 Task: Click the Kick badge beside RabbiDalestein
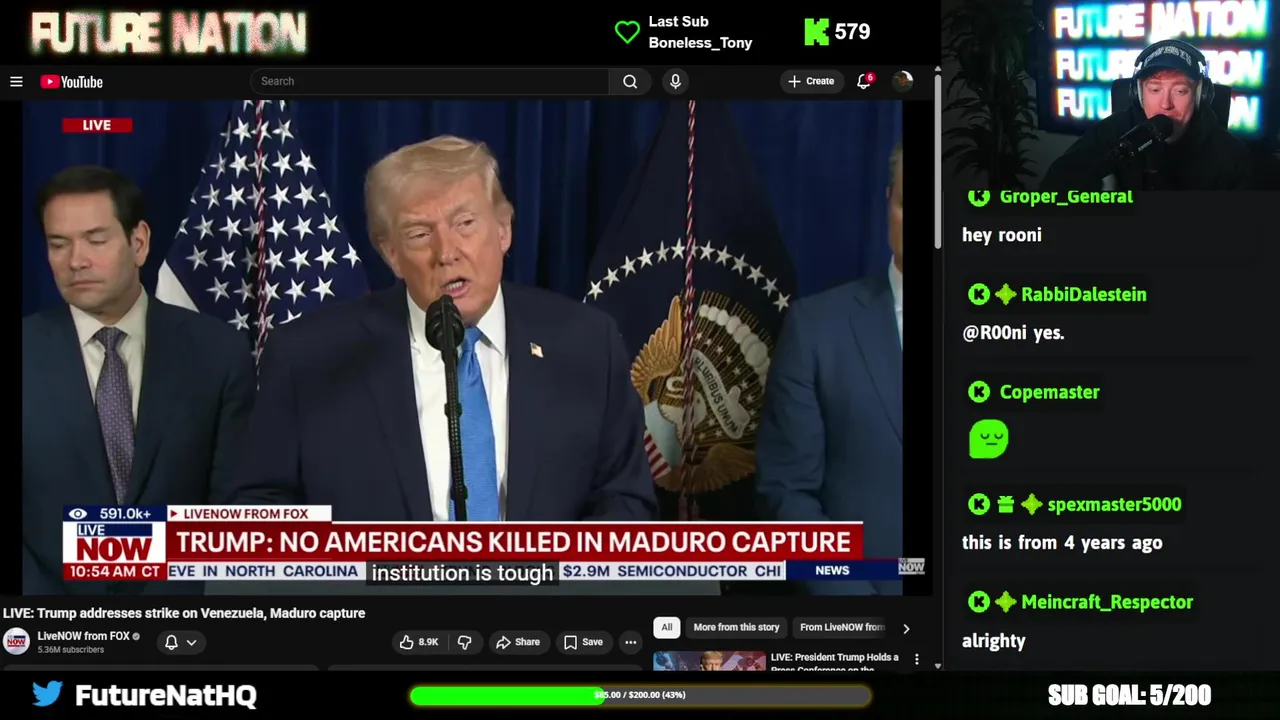click(x=978, y=294)
